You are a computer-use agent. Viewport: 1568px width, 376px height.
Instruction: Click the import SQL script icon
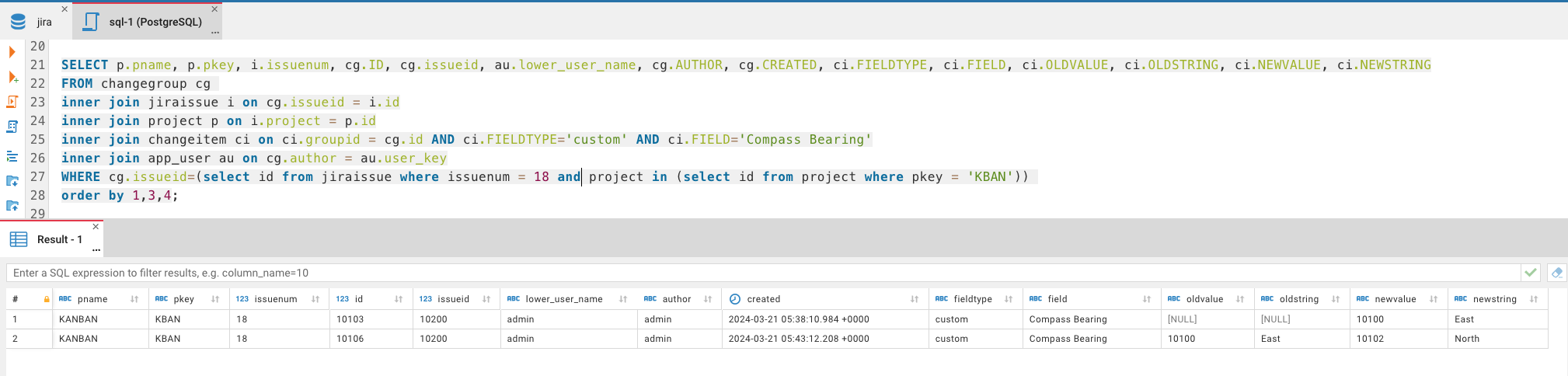tap(12, 181)
